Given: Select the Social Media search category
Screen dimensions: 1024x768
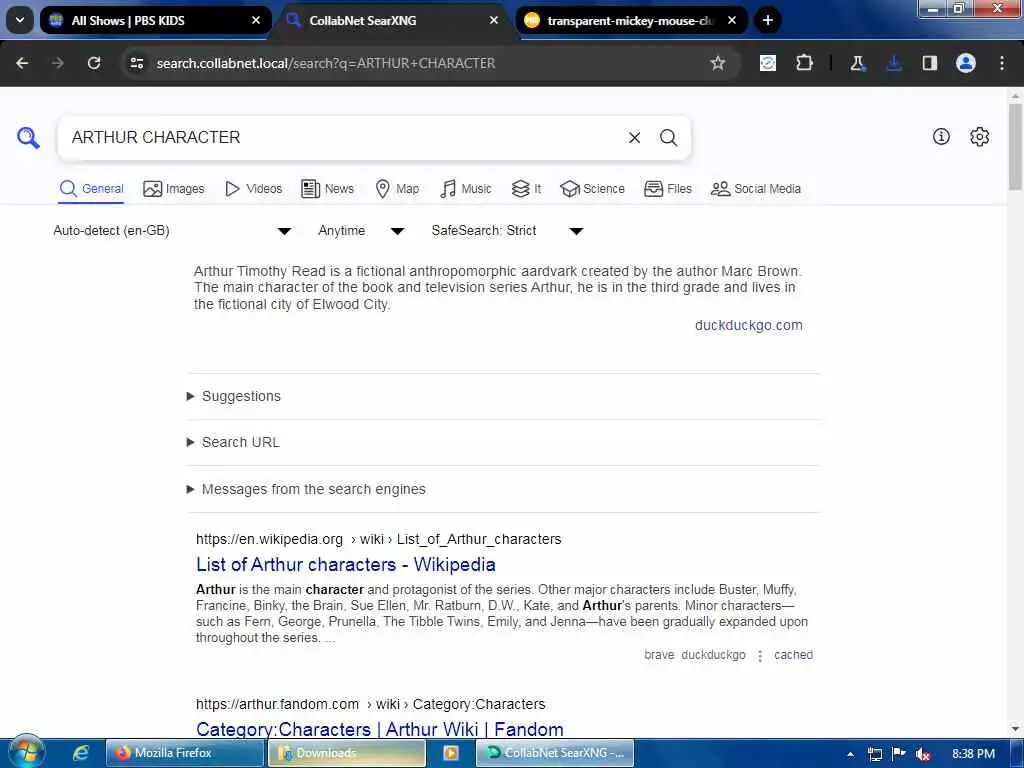Looking at the screenshot, I should tap(756, 189).
